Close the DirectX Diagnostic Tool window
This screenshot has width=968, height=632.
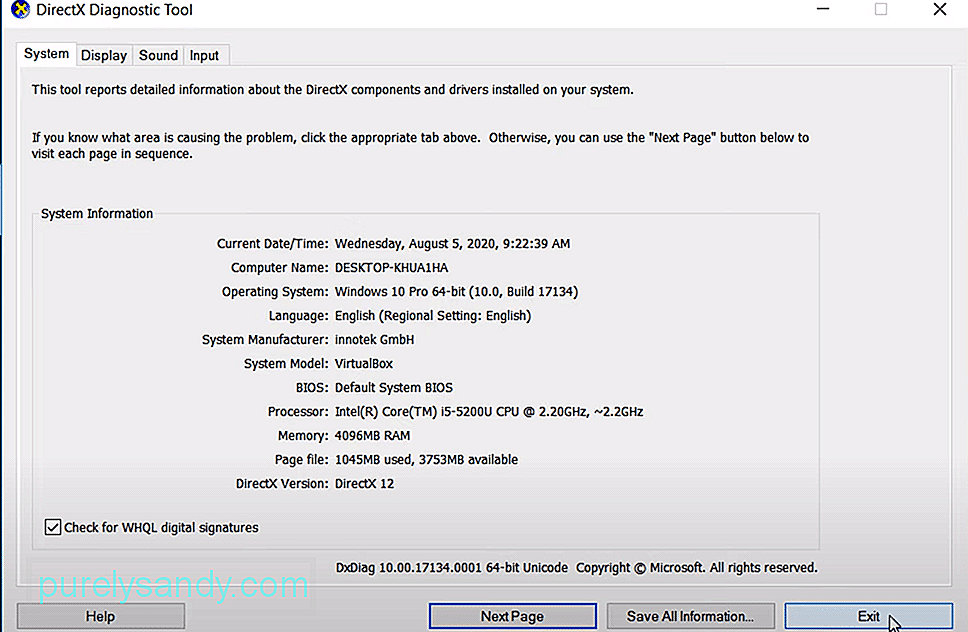click(940, 9)
